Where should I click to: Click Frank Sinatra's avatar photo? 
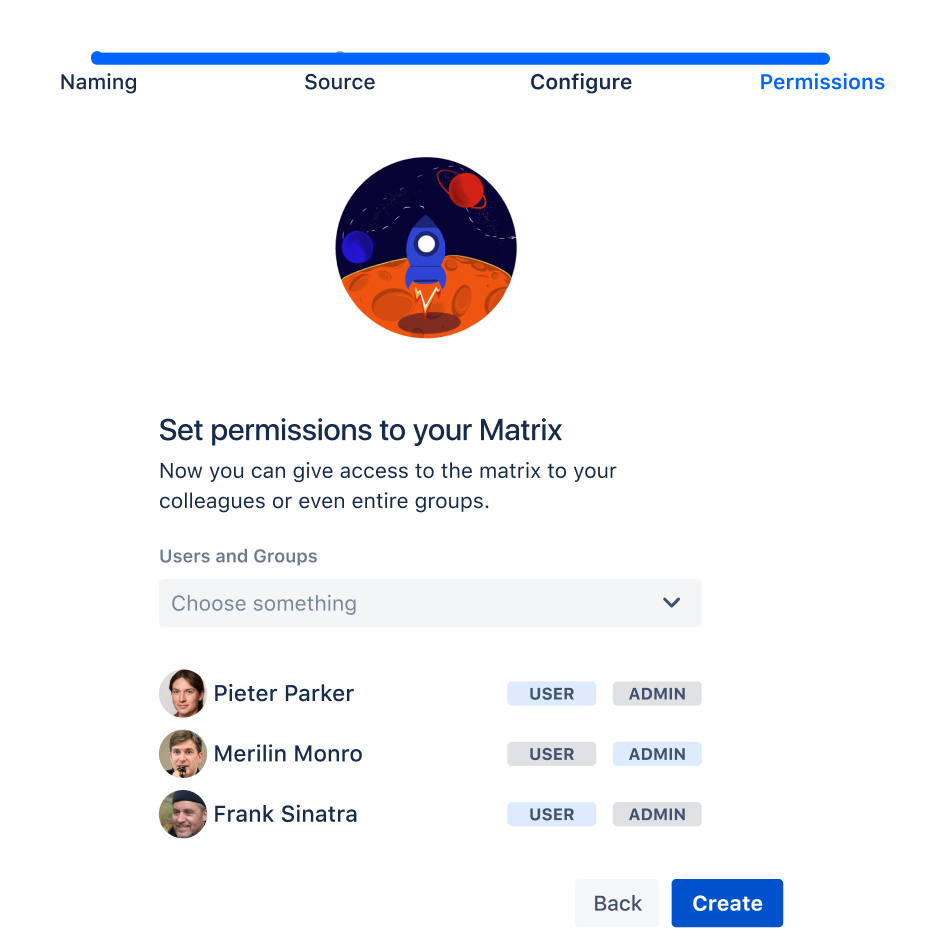[x=182, y=814]
